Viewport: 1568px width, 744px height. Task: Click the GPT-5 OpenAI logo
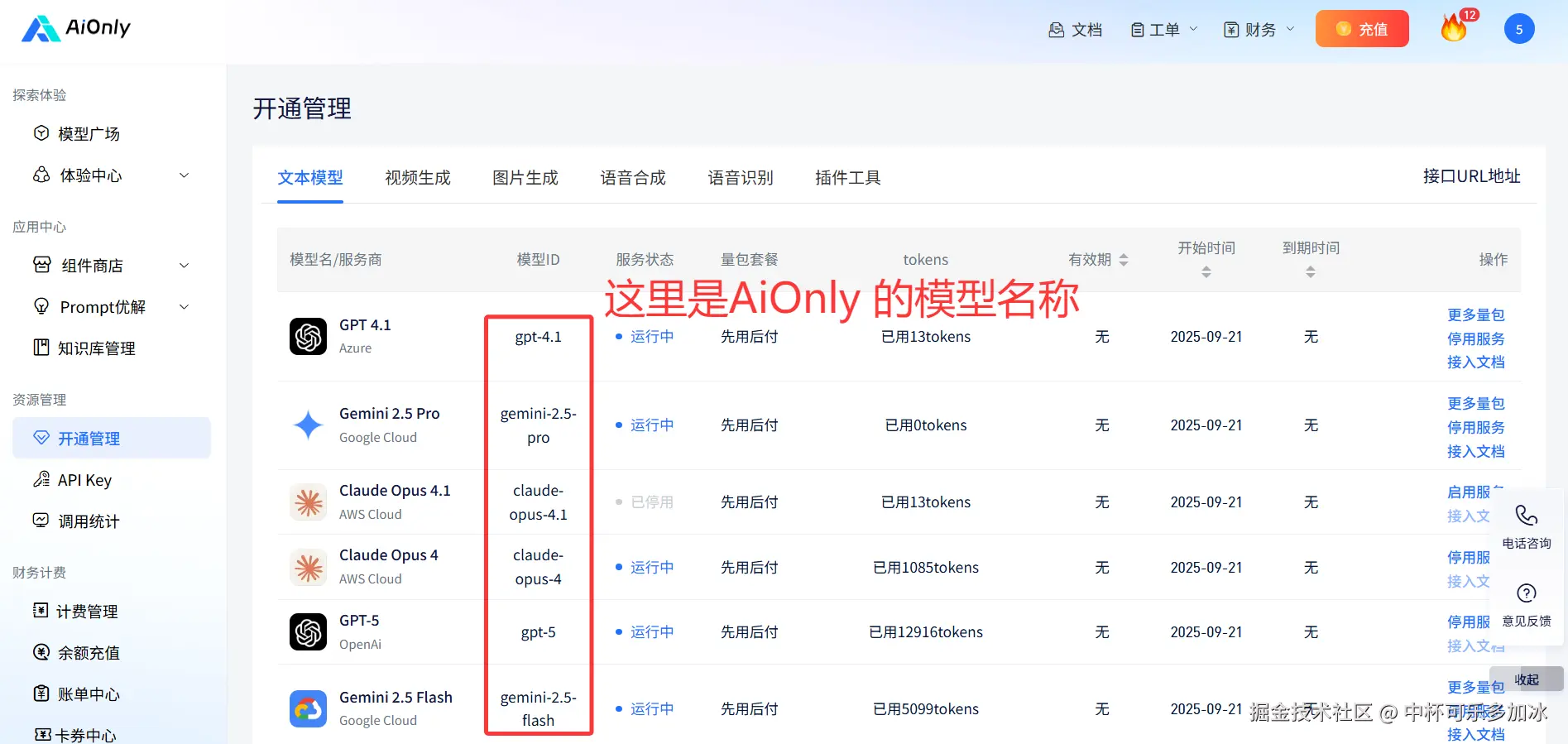click(x=309, y=632)
